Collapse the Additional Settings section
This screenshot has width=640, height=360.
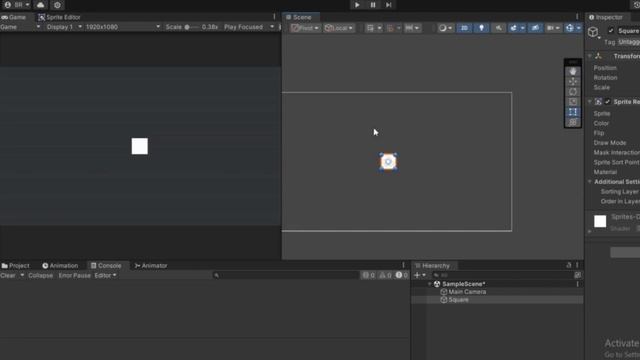click(x=590, y=182)
